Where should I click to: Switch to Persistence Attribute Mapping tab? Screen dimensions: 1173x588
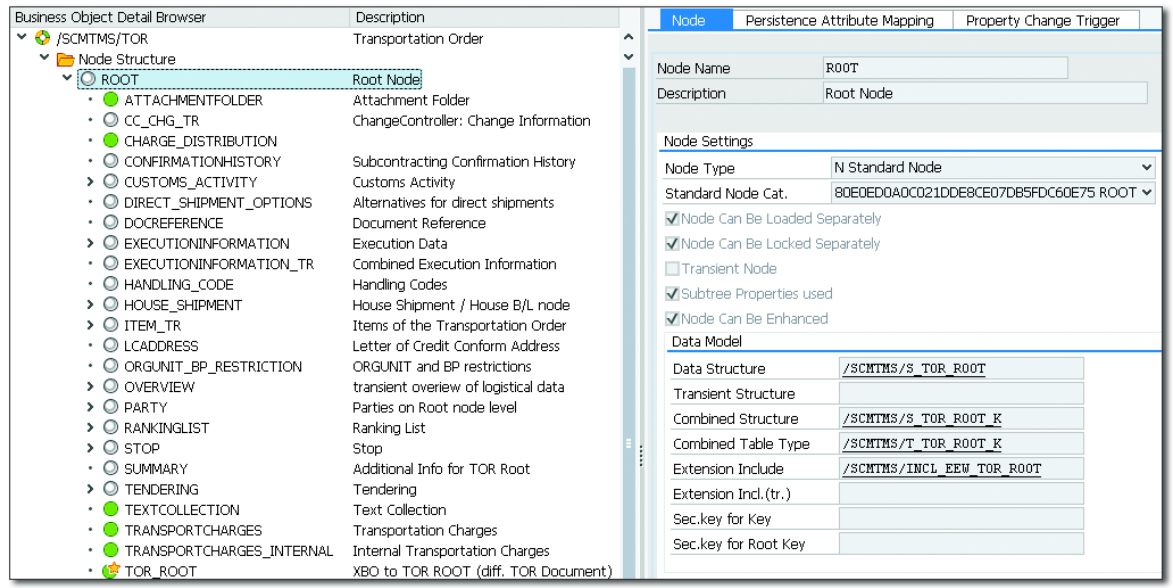839,20
